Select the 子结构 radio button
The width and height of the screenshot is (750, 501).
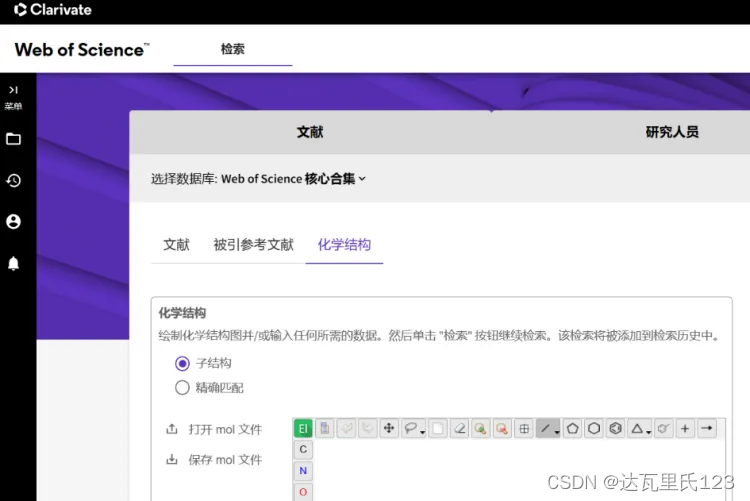pos(182,364)
